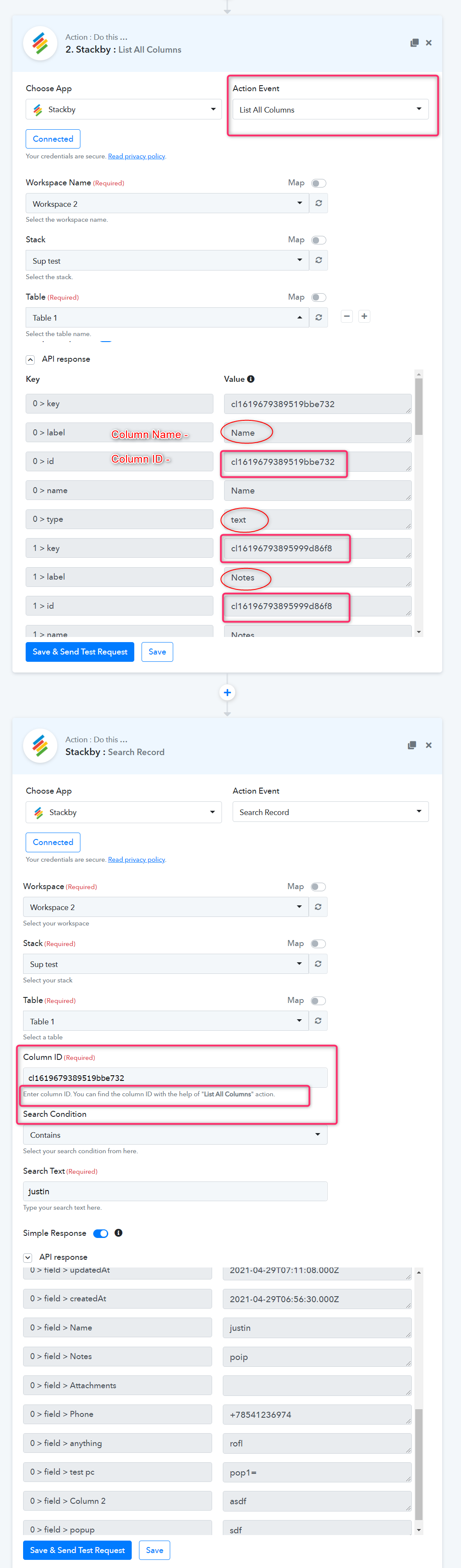Click the value field showing rofl
461x1568 pixels.
(317, 1443)
